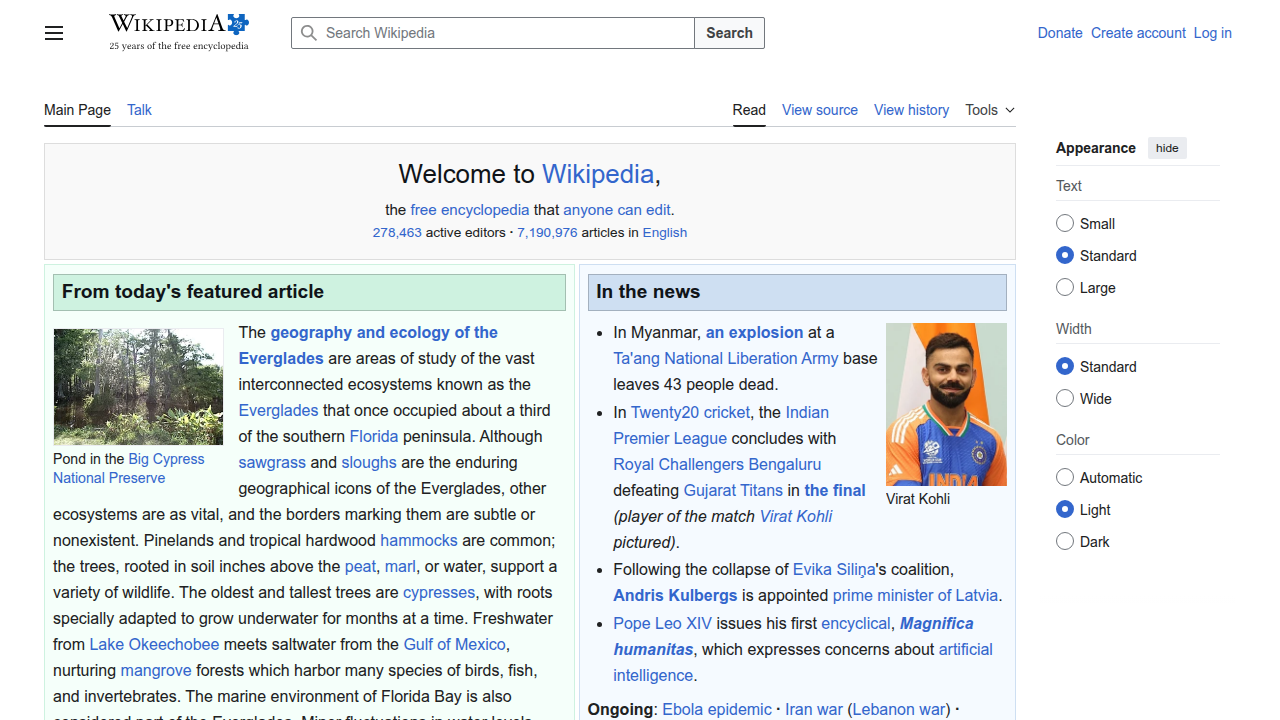Follow the Andris Kulbergs link
This screenshot has width=1280, height=720.
[x=675, y=595]
